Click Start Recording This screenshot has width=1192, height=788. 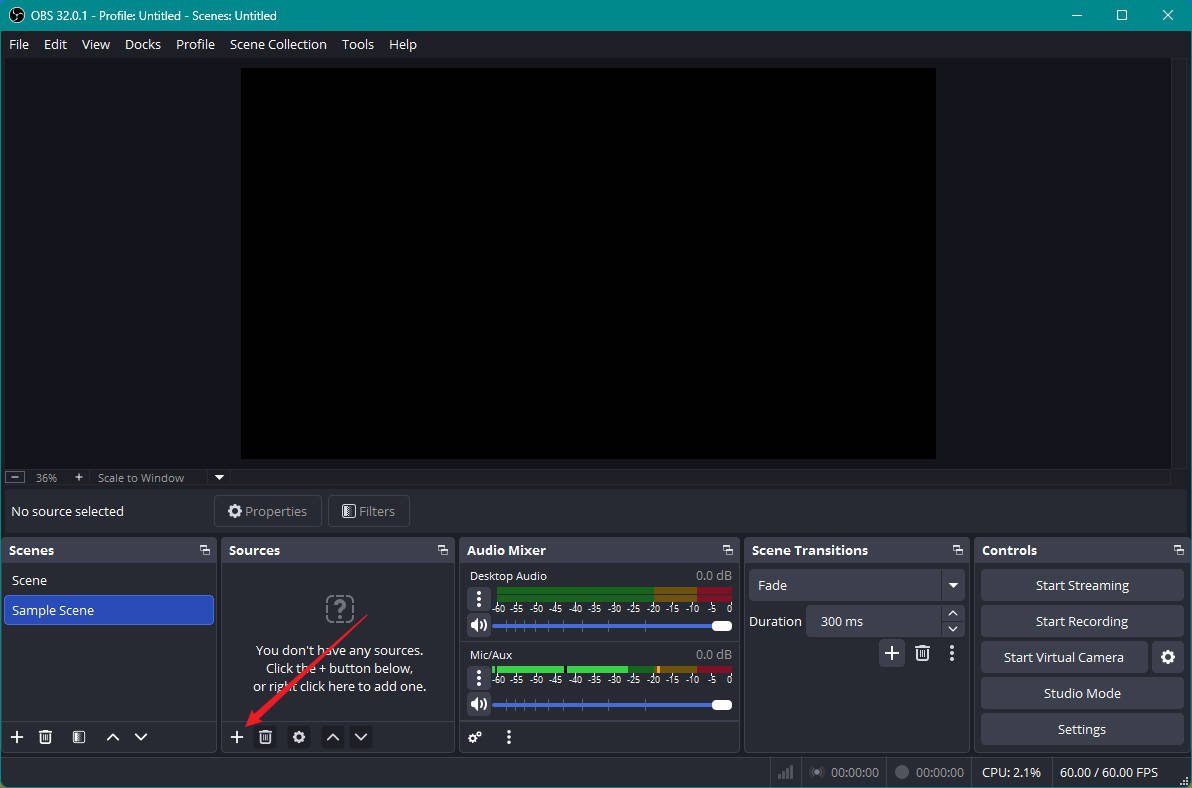[x=1082, y=622]
